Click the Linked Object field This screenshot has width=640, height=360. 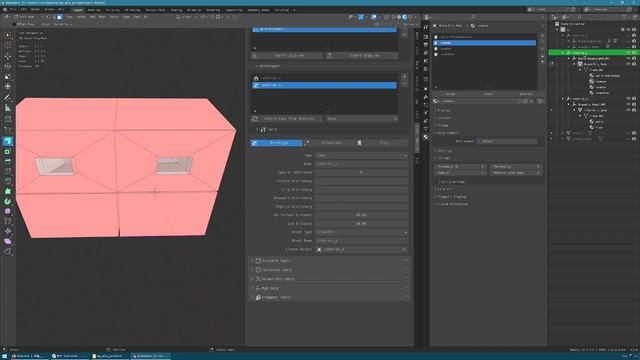coord(361,249)
